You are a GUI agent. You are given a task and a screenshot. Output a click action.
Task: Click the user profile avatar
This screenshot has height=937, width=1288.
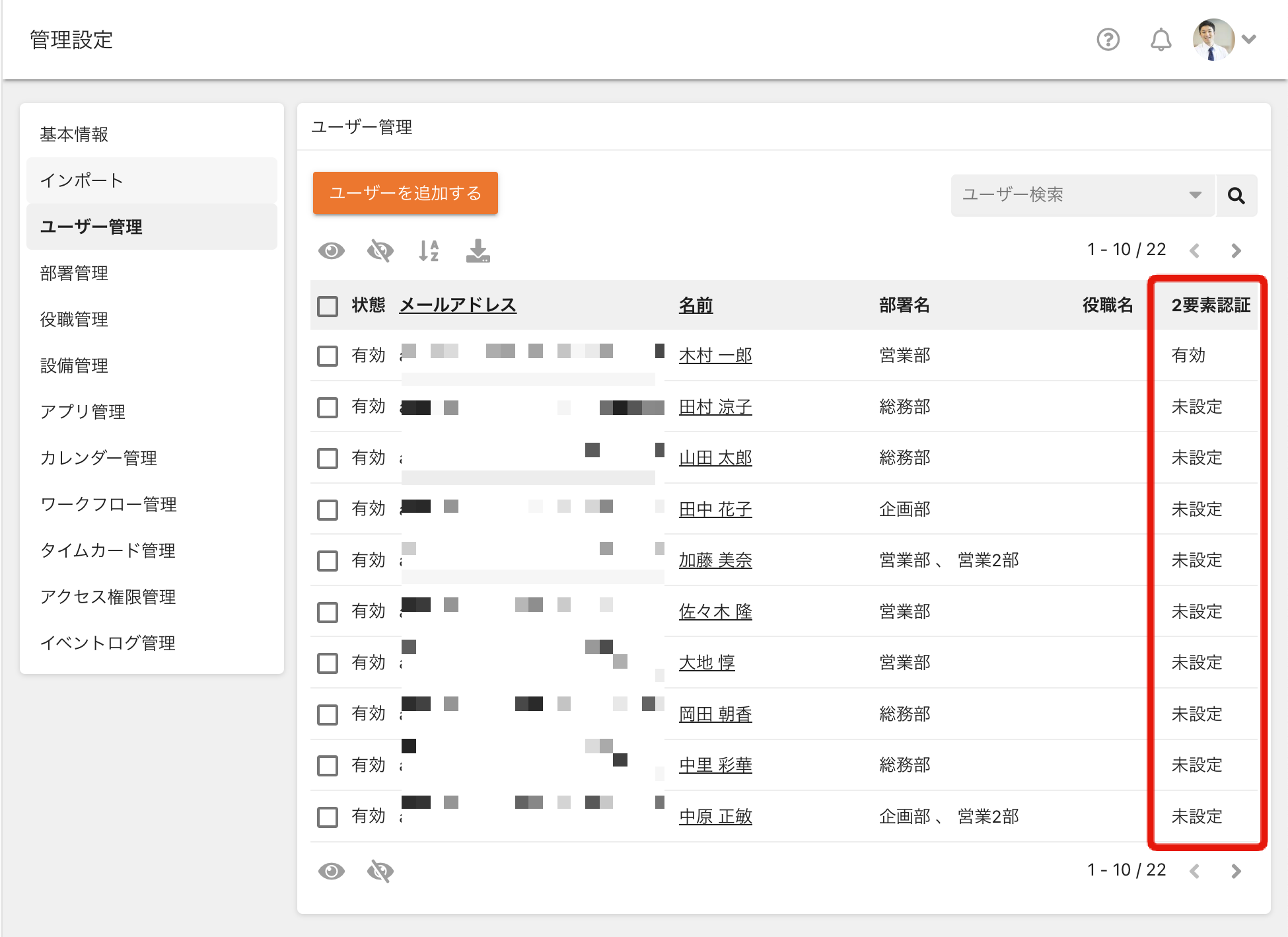1213,40
